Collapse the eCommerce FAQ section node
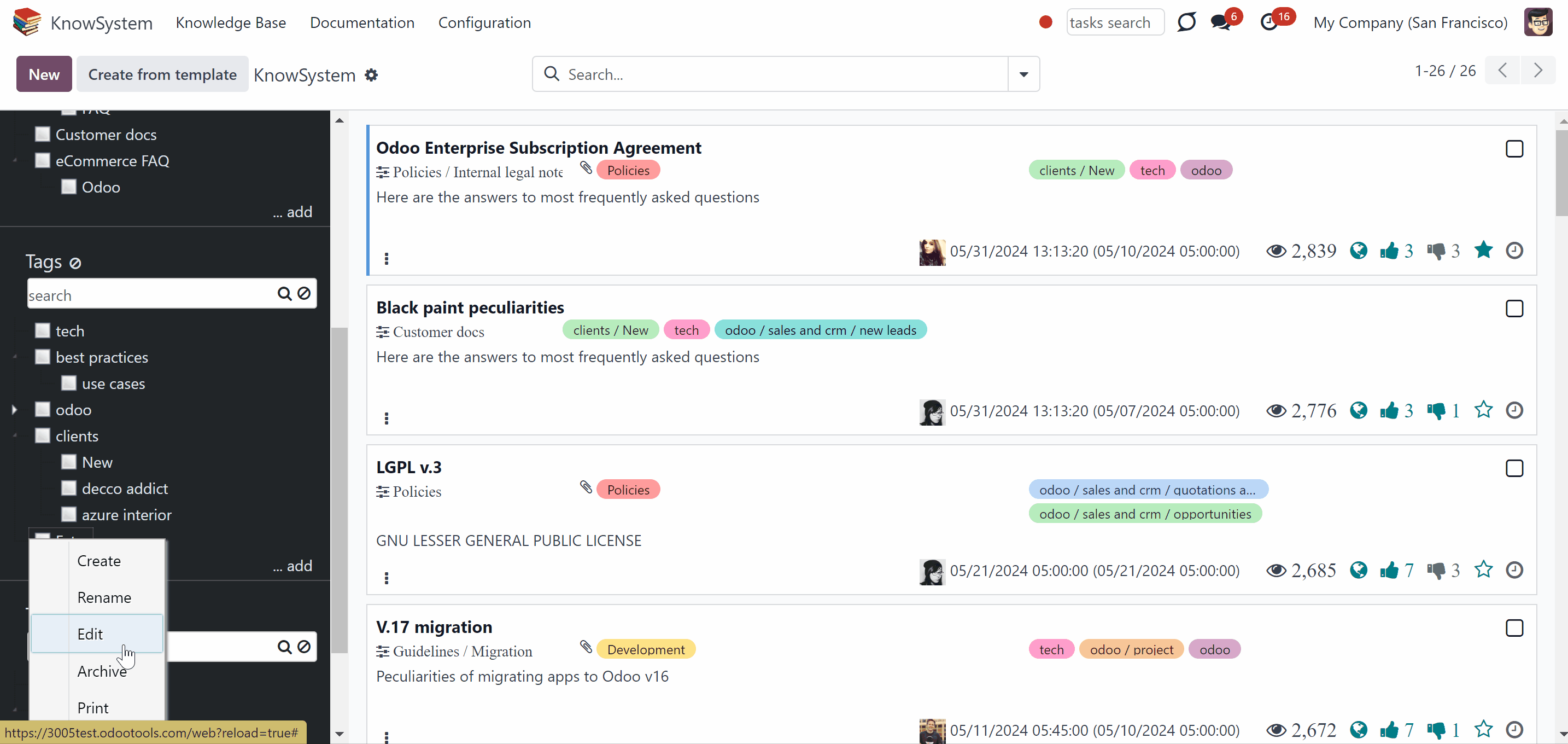1568x744 pixels. pyautogui.click(x=14, y=160)
